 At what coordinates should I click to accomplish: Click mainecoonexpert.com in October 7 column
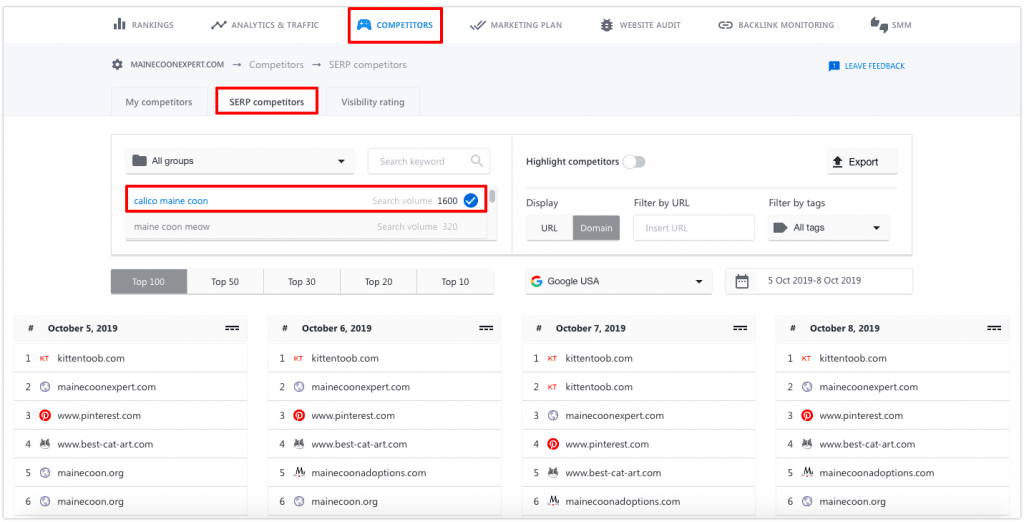pos(615,416)
